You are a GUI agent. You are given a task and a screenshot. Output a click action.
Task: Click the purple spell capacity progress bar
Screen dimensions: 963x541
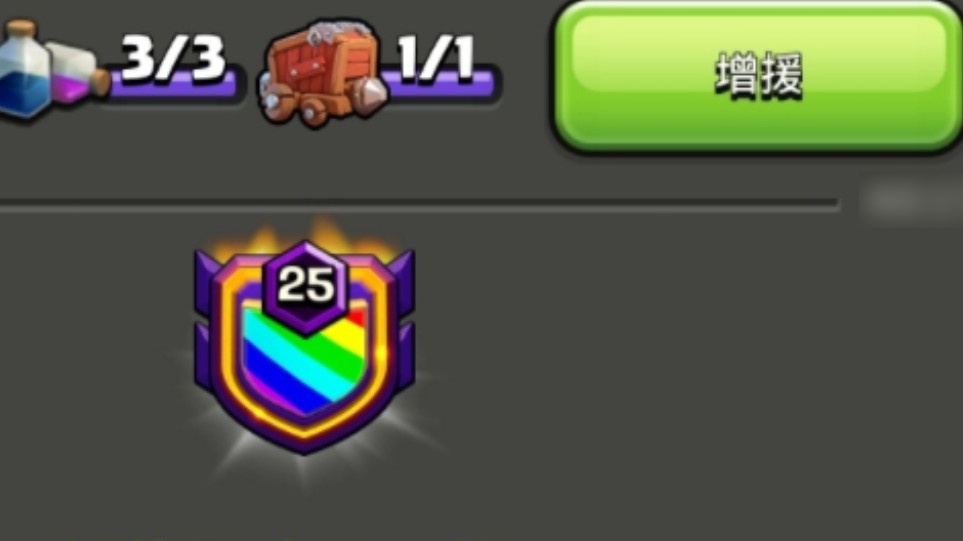(x=173, y=87)
